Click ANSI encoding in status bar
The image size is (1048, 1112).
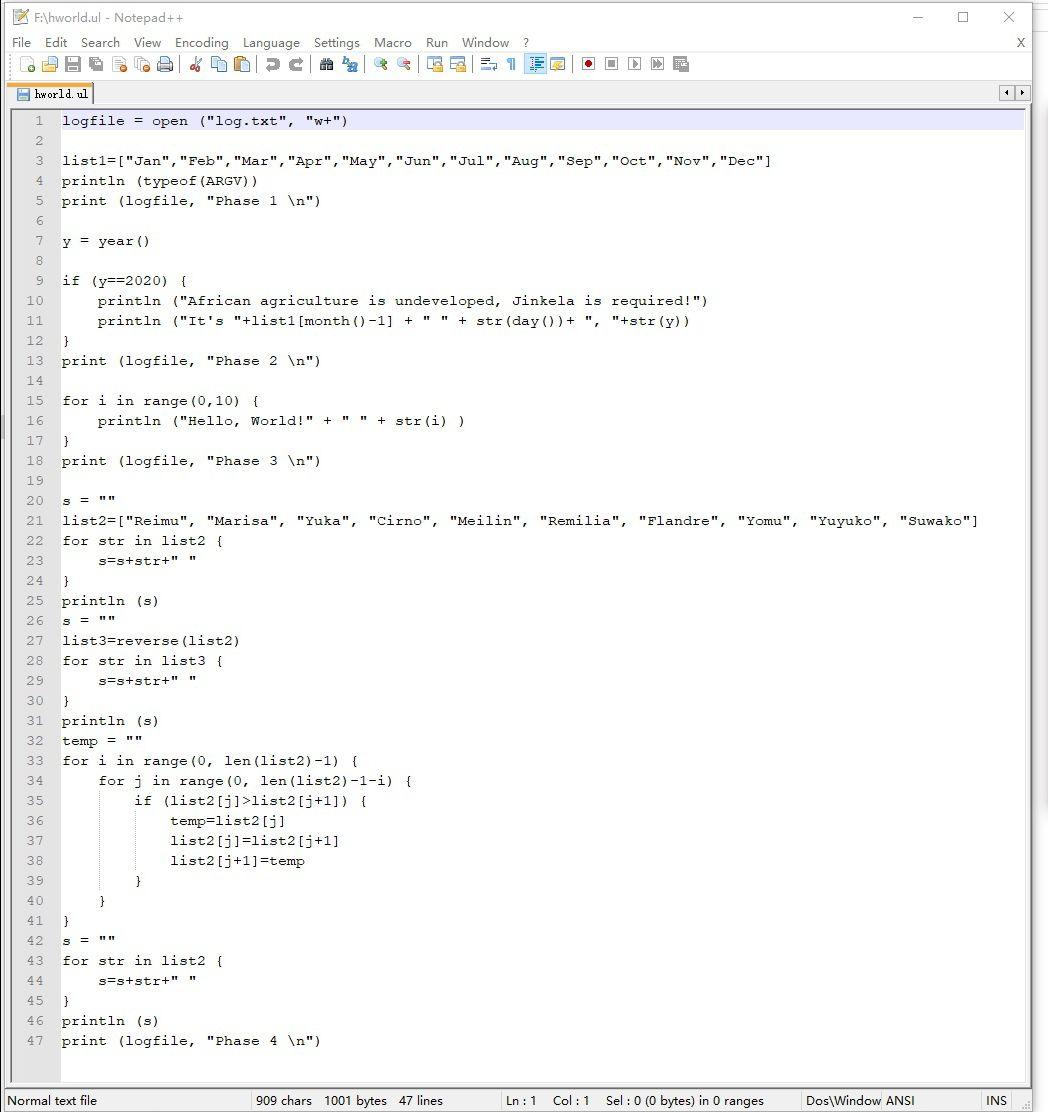pyautogui.click(x=900, y=1101)
